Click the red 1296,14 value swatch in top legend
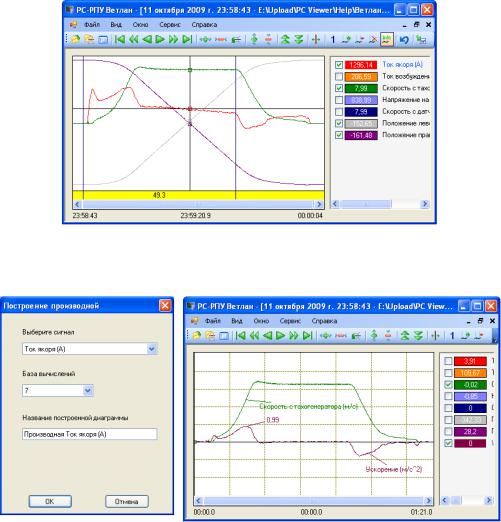The height and width of the screenshot is (522, 501). point(361,65)
